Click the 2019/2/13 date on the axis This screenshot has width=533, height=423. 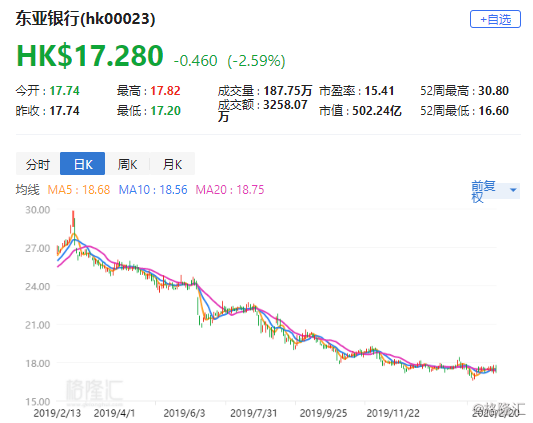click(57, 413)
